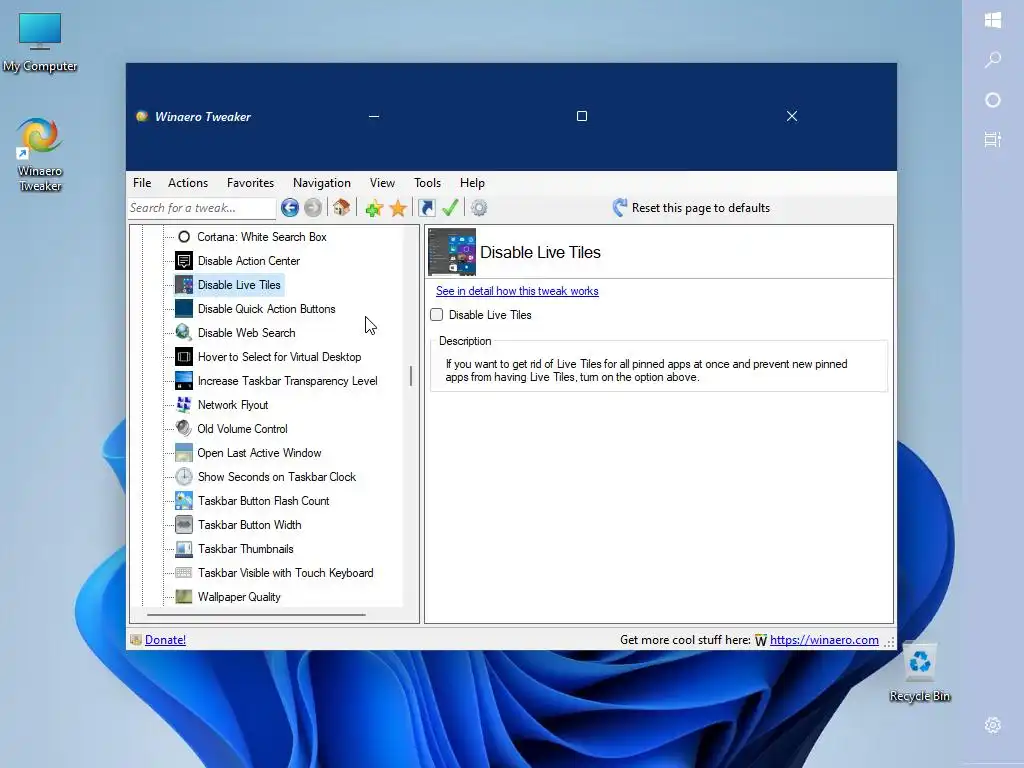Click the Cortana circle on side taskbar
1024x768 pixels.
[x=993, y=100]
